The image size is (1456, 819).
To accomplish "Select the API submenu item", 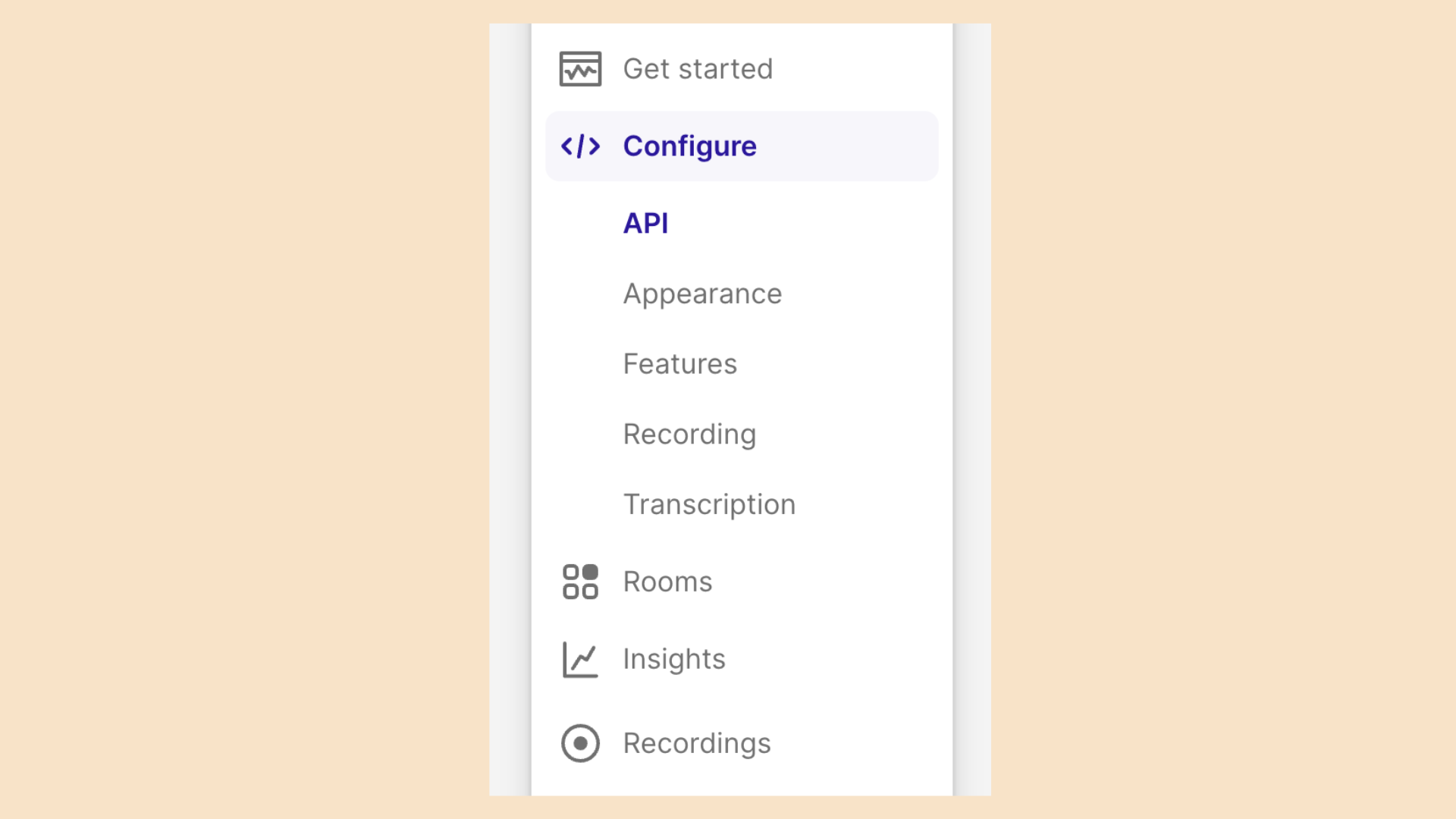I will click(x=645, y=223).
